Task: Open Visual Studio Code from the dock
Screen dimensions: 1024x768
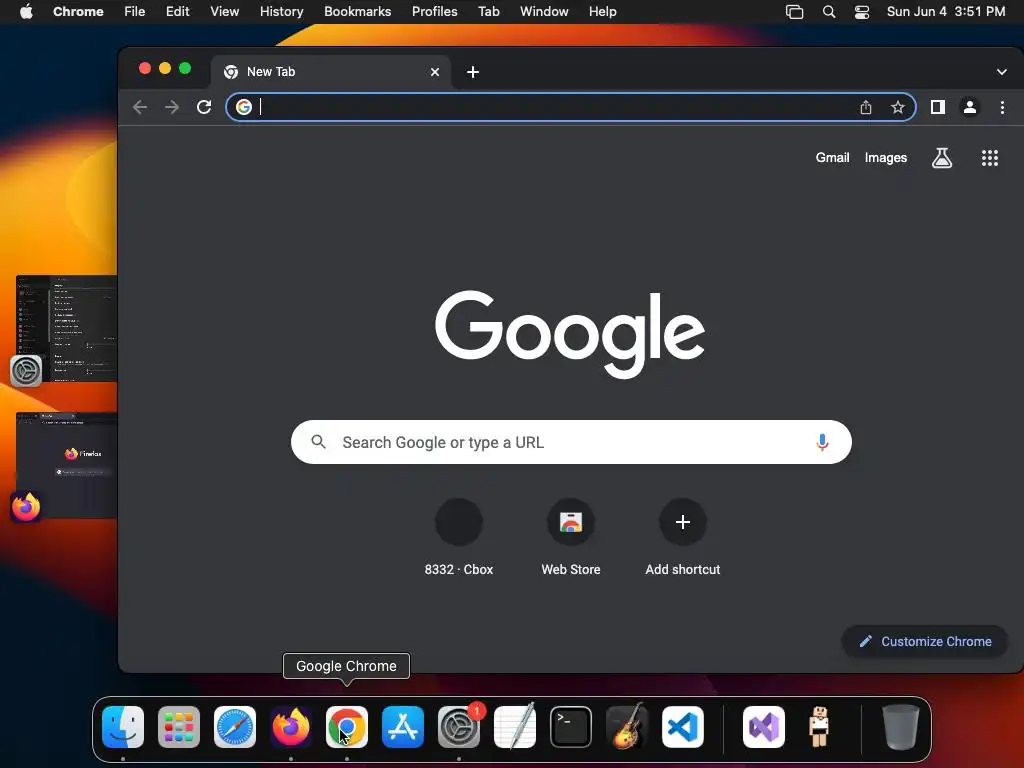Action: (683, 727)
